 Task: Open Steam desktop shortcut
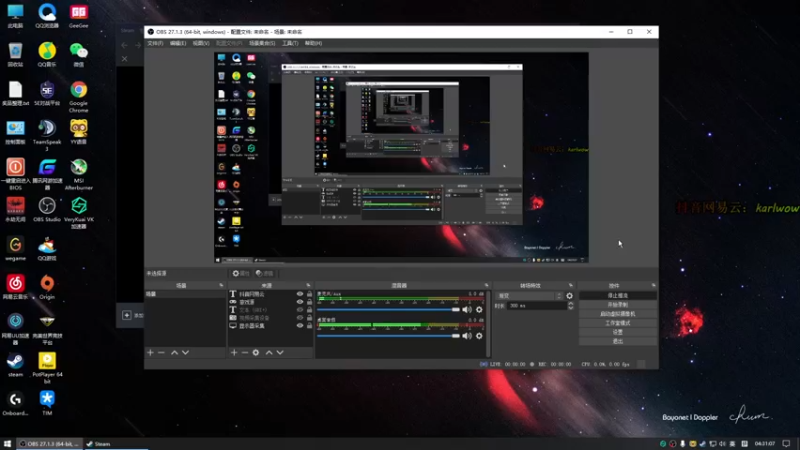pyautogui.click(x=15, y=365)
